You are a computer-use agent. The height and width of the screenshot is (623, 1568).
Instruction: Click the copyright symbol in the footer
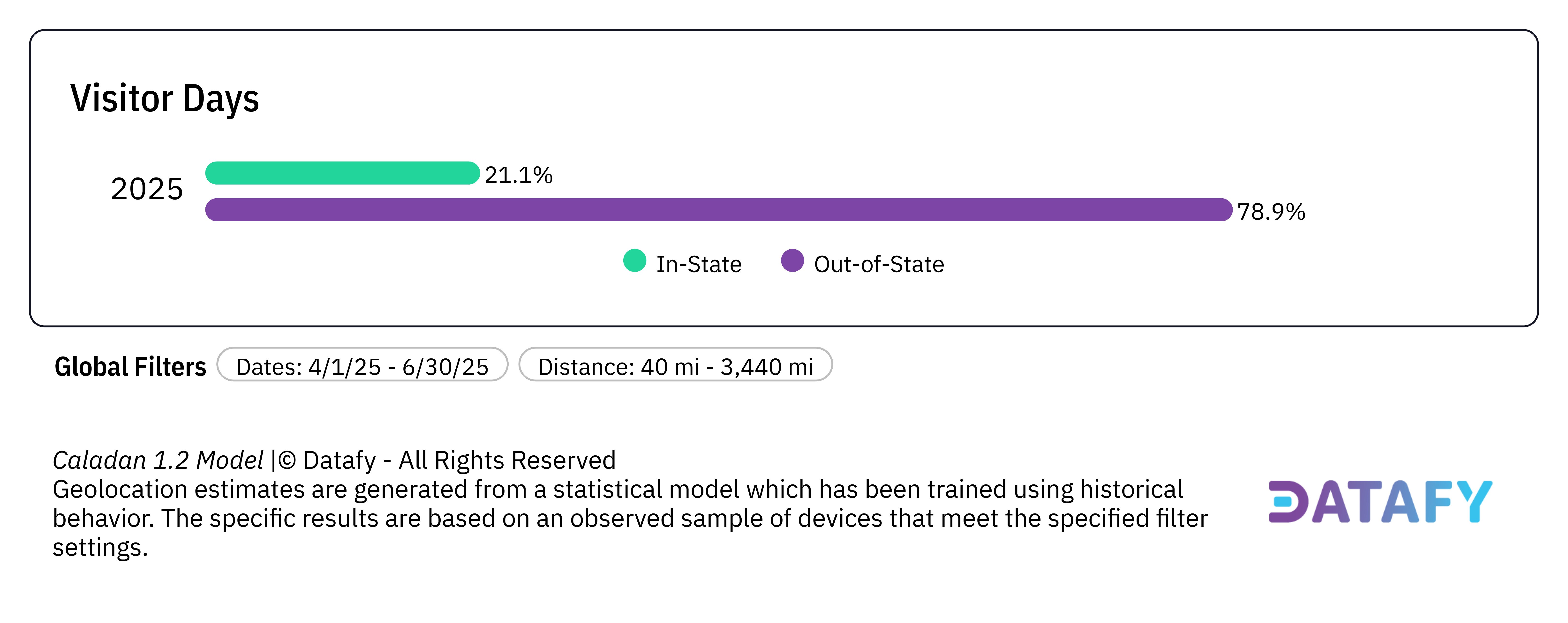click(x=287, y=460)
